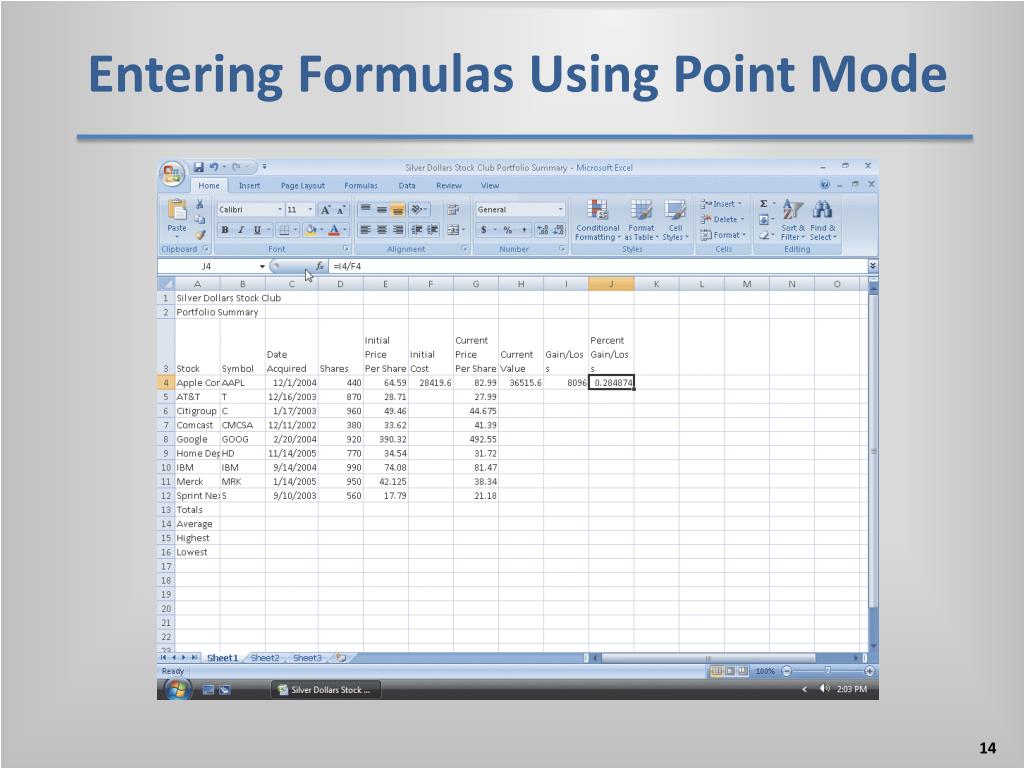Toggle Underline formatting

point(257,230)
